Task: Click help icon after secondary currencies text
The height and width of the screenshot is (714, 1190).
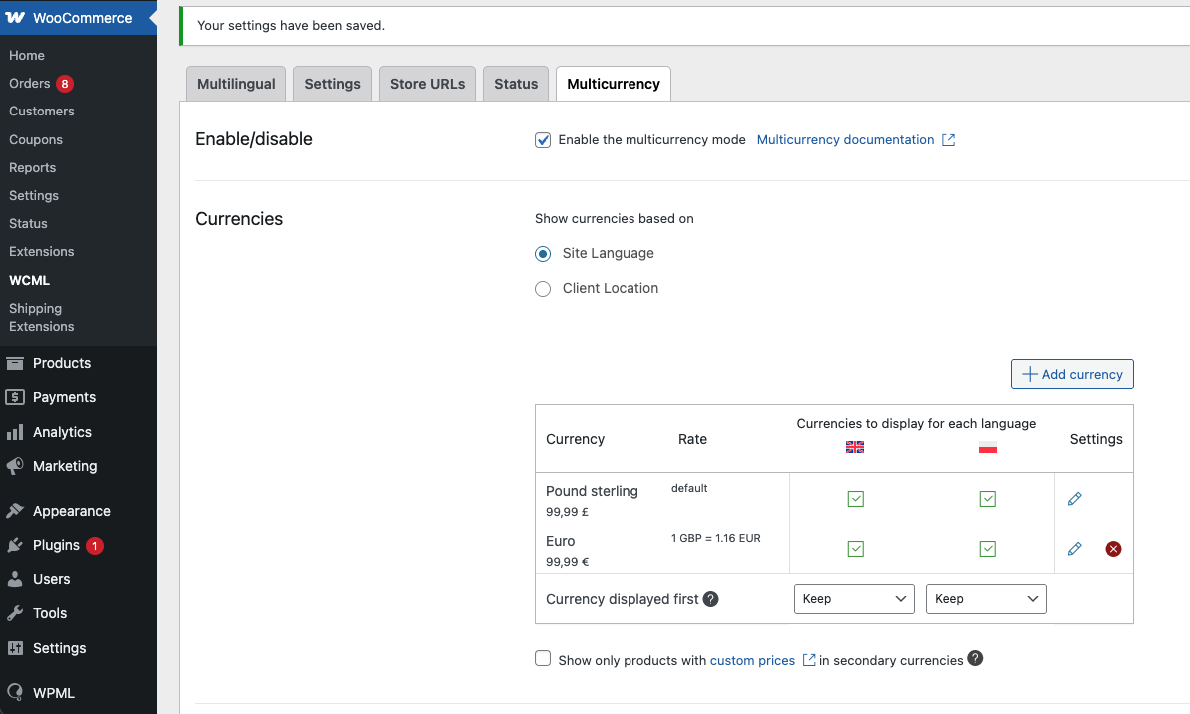Action: pyautogui.click(x=975, y=659)
